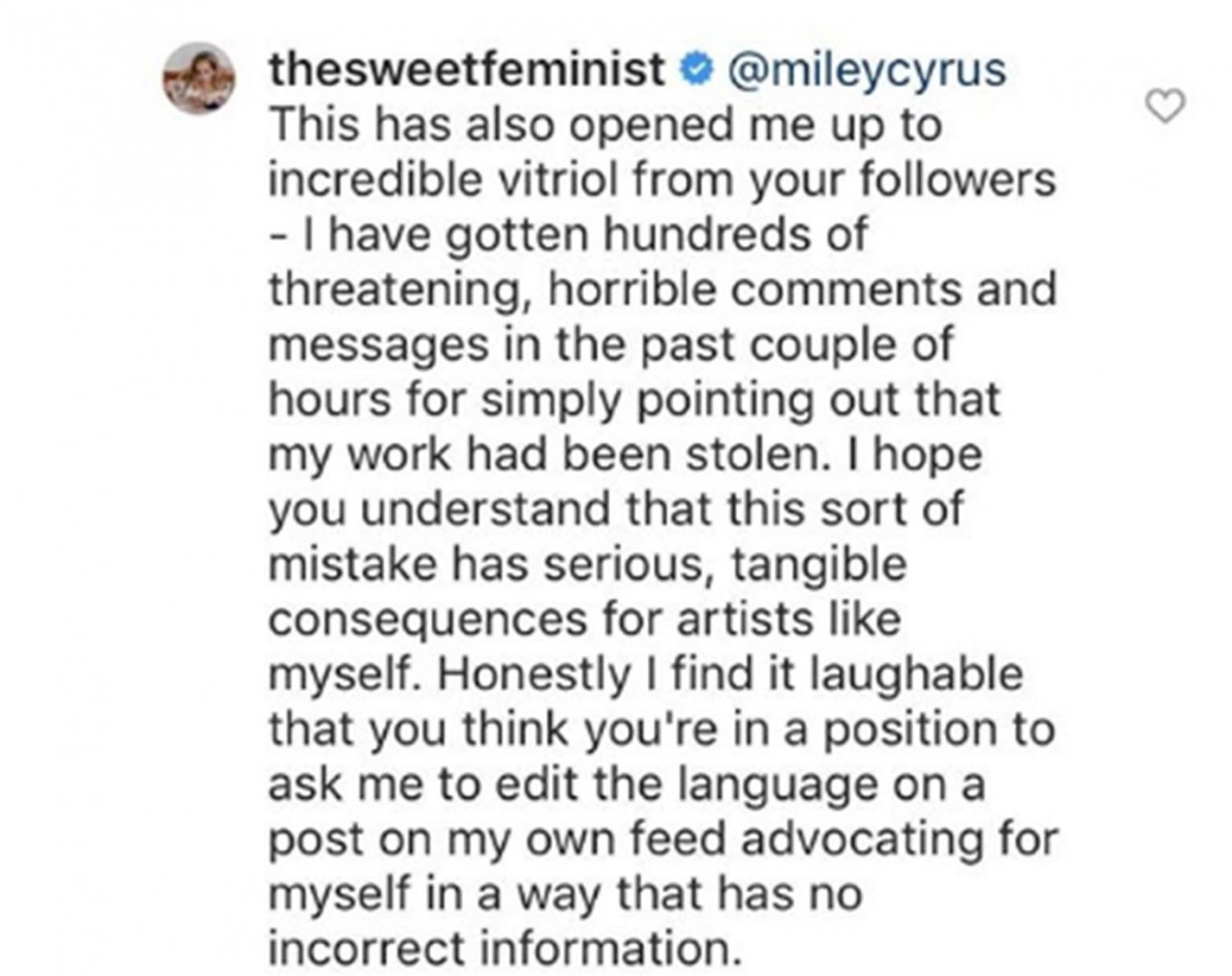Click the line 'myself. Honestly I find it laughable'
This screenshot has width=1232, height=976.
pyautogui.click(x=645, y=674)
